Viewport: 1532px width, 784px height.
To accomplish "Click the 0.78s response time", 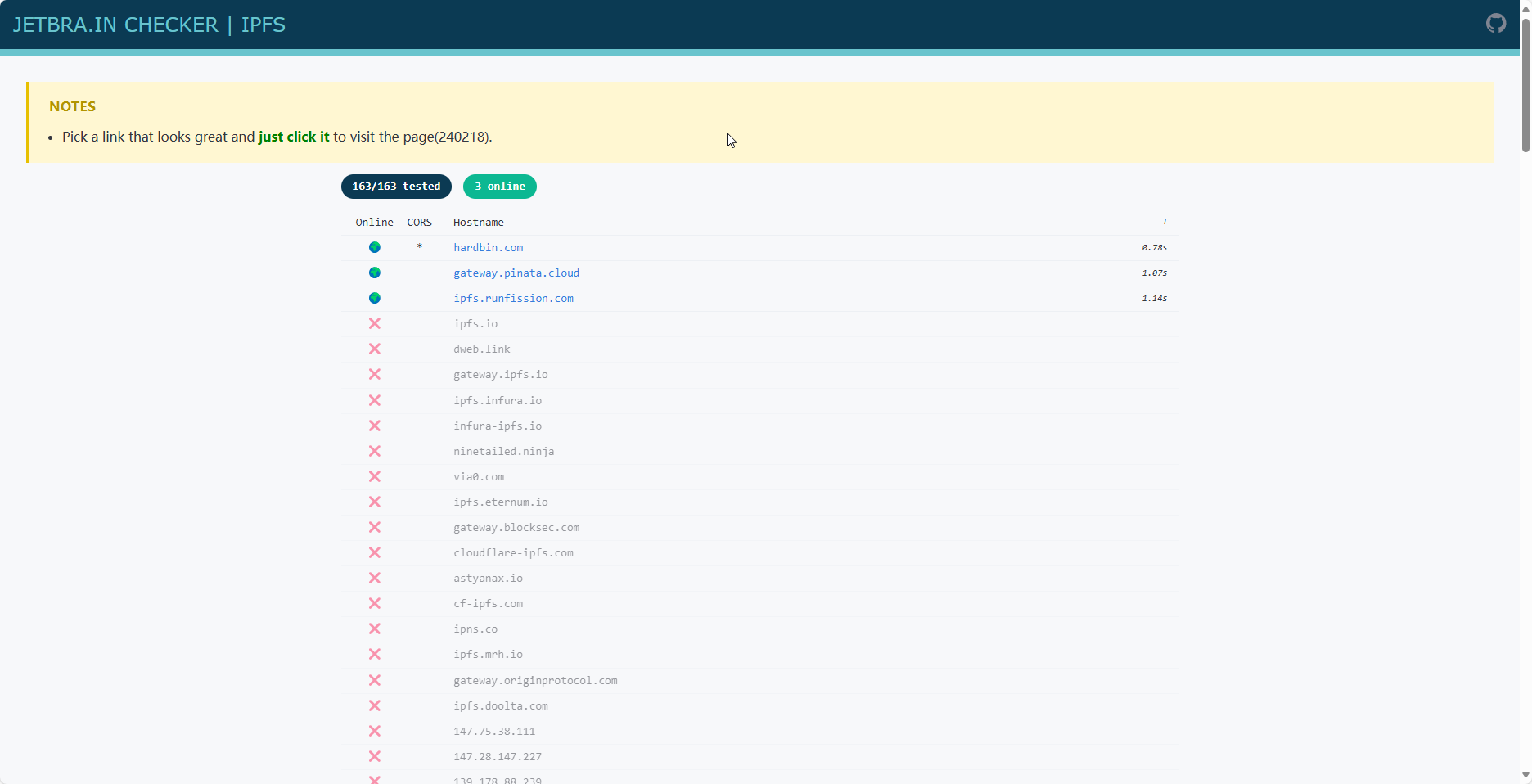I will tap(1155, 247).
